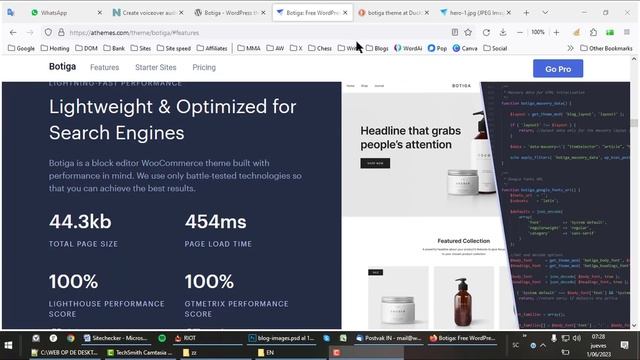The image size is (640, 360).
Task: Click the Botiga site logo
Action: coord(62,67)
